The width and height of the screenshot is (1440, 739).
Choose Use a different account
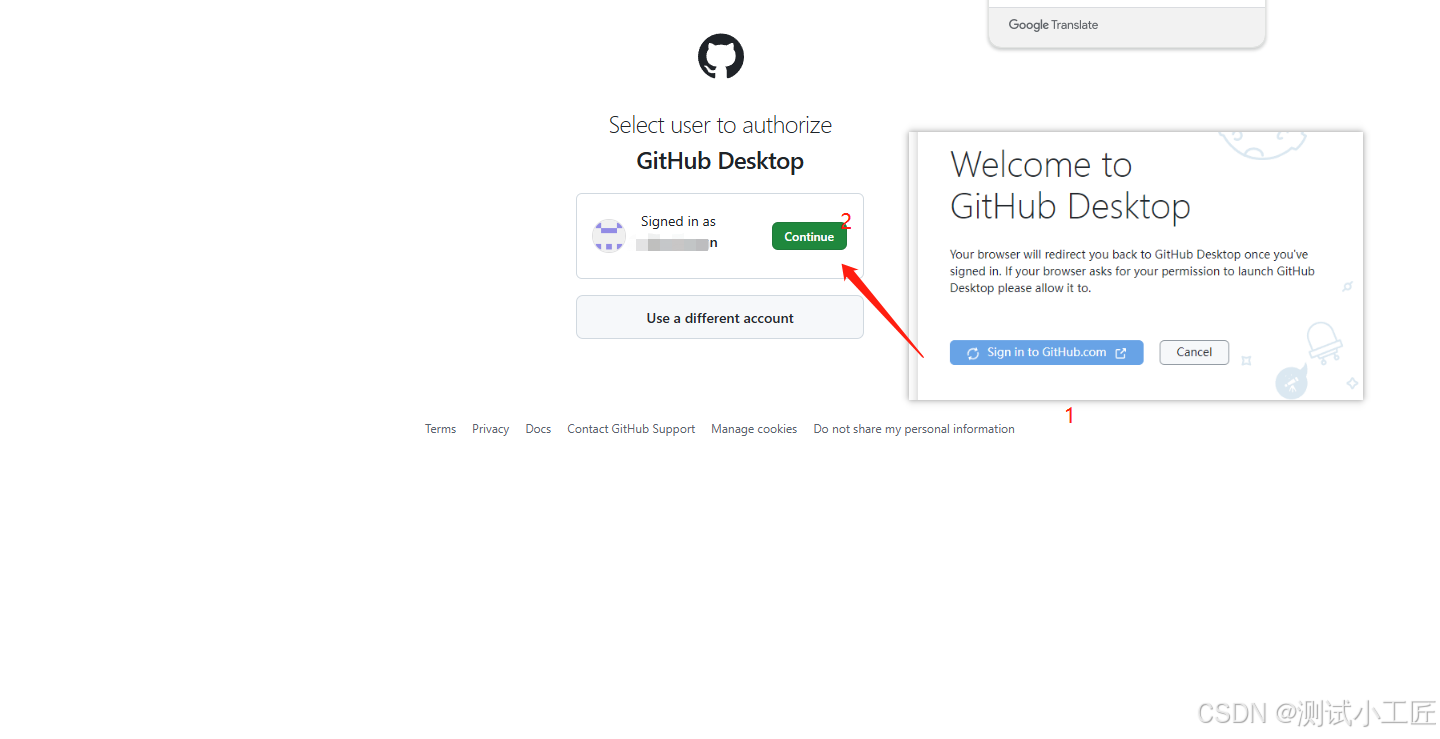click(720, 318)
